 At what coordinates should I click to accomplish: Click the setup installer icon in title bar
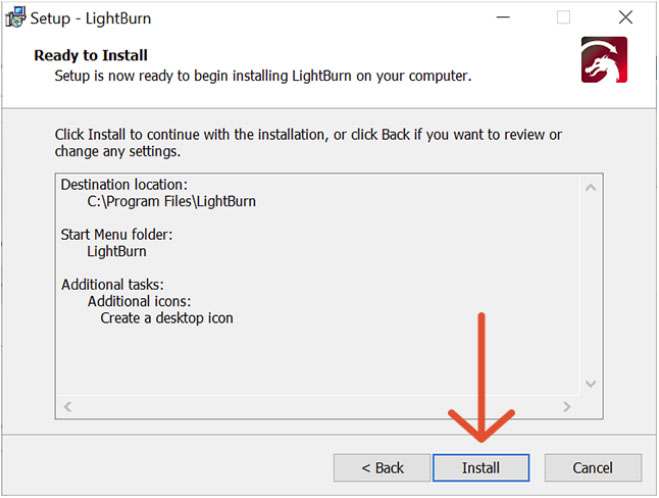[16, 18]
